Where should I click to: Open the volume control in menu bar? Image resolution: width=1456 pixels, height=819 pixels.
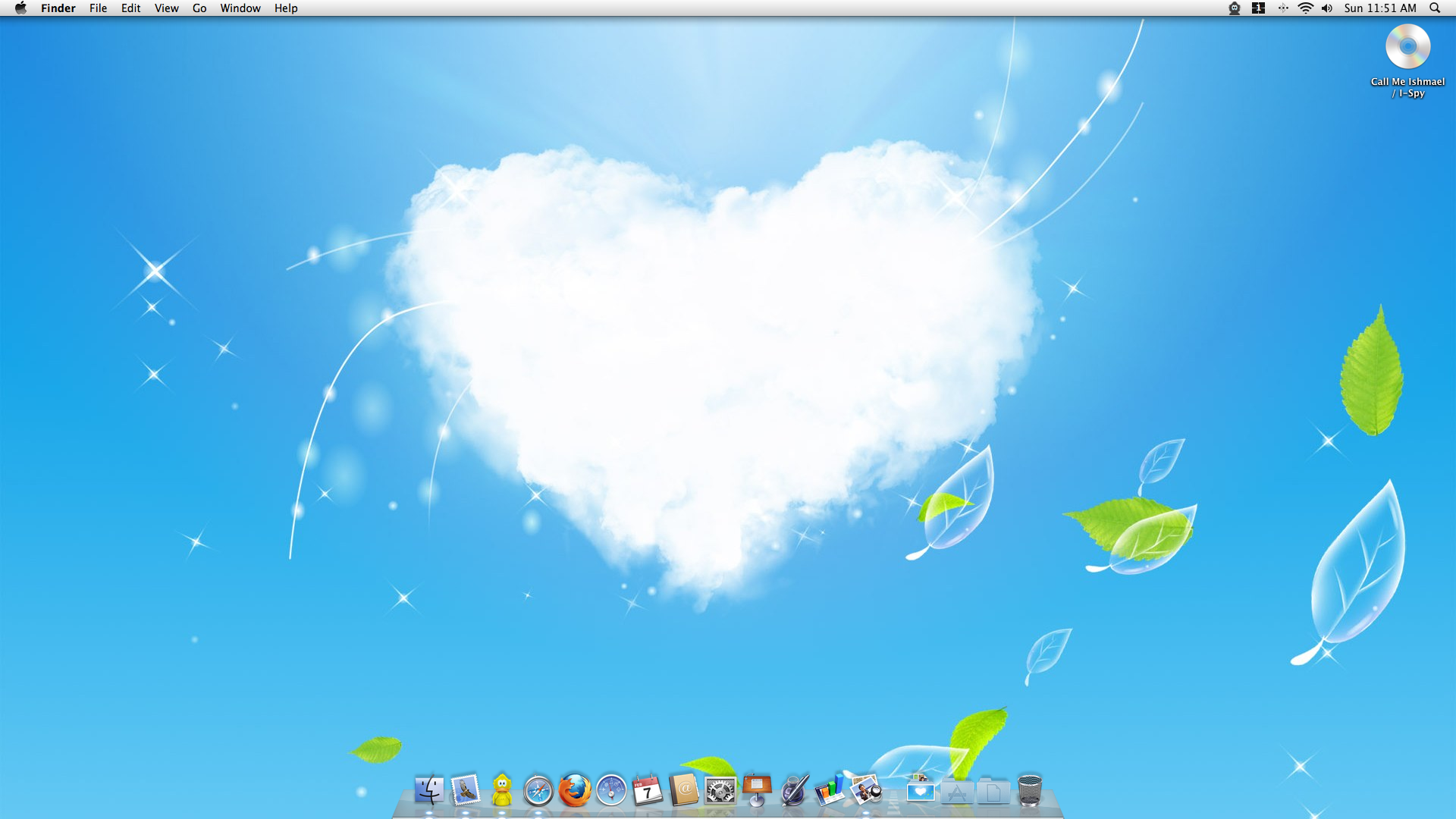pyautogui.click(x=1326, y=8)
